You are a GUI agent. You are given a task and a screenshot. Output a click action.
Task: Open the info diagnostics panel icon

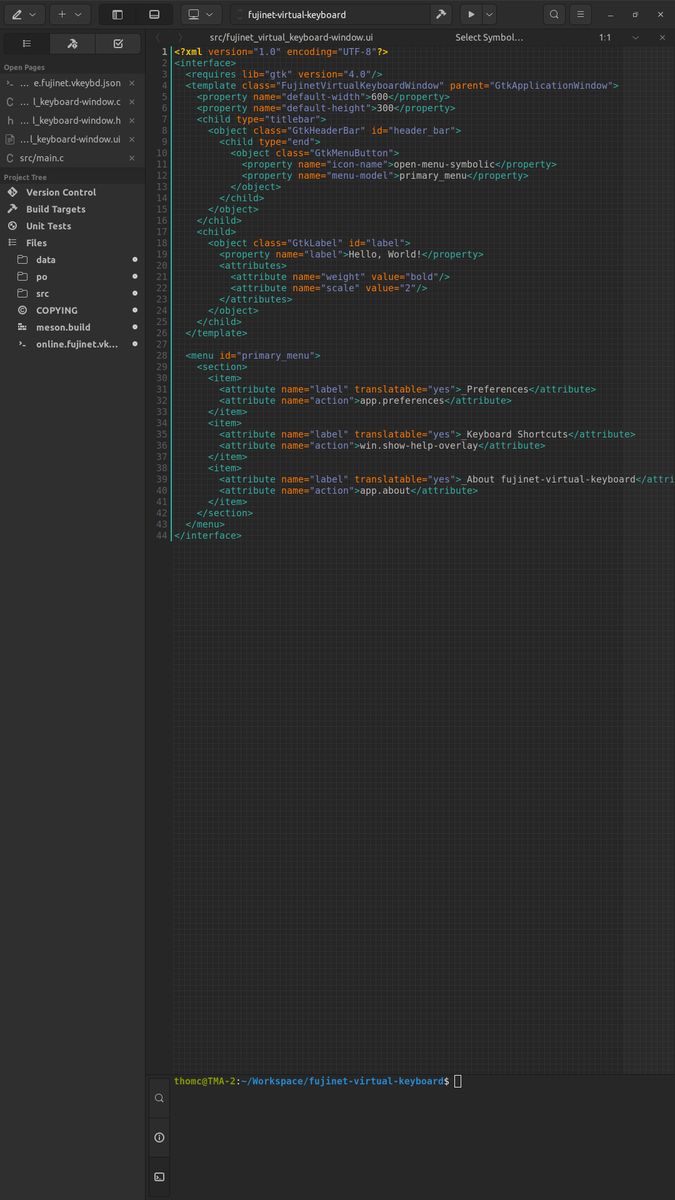[x=159, y=1137]
